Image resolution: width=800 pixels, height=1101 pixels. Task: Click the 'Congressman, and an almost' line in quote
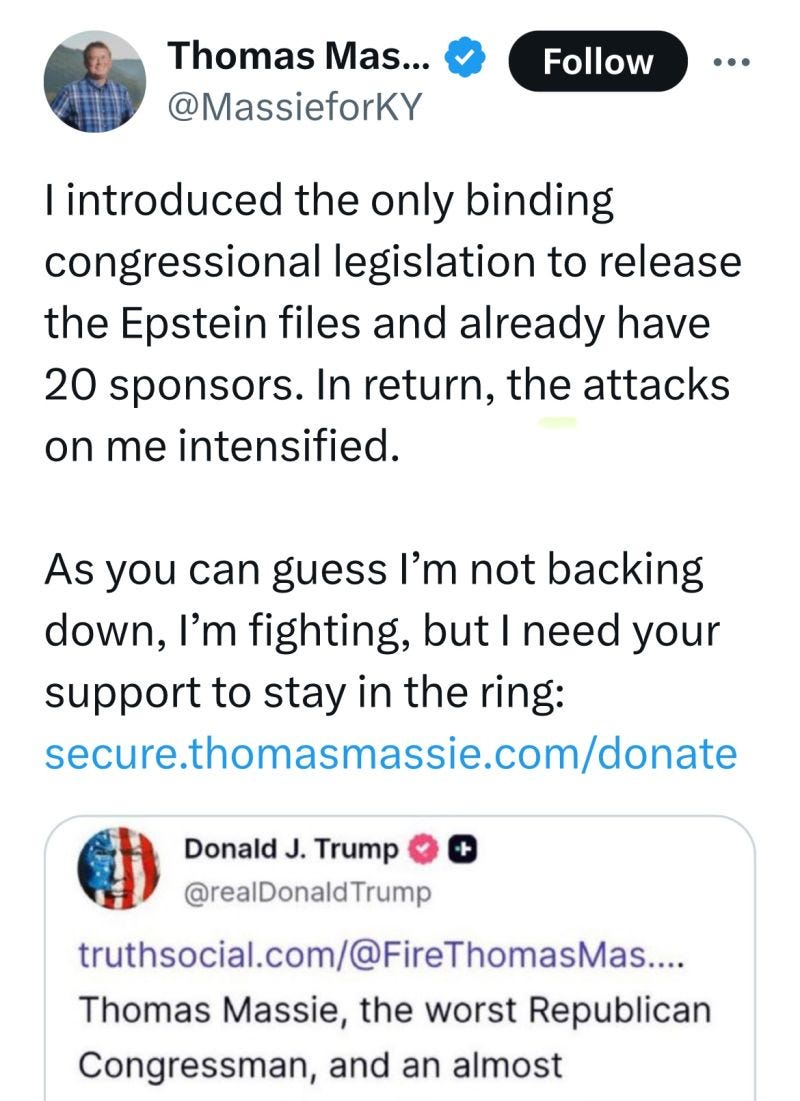click(x=320, y=1065)
